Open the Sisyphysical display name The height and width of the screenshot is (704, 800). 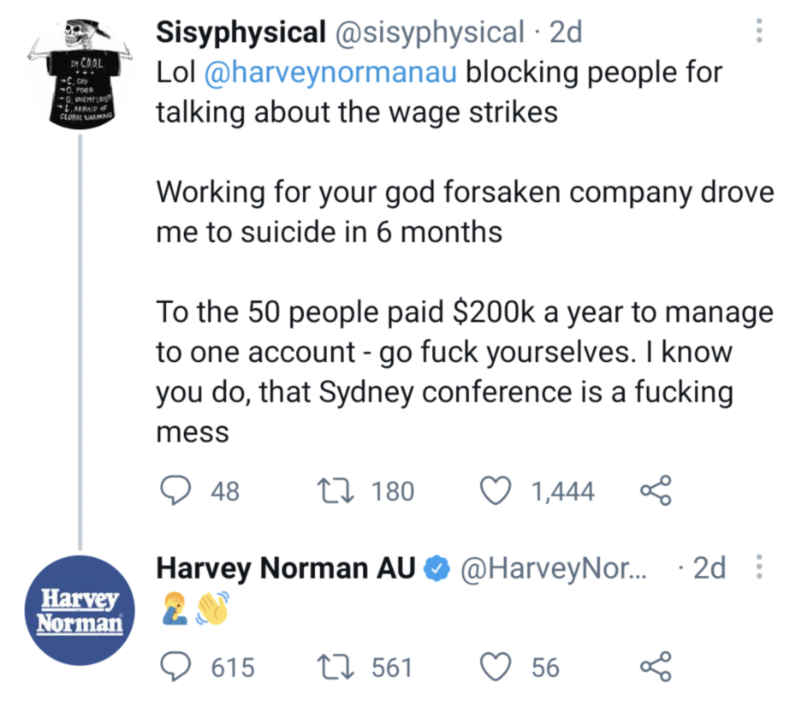click(x=242, y=33)
